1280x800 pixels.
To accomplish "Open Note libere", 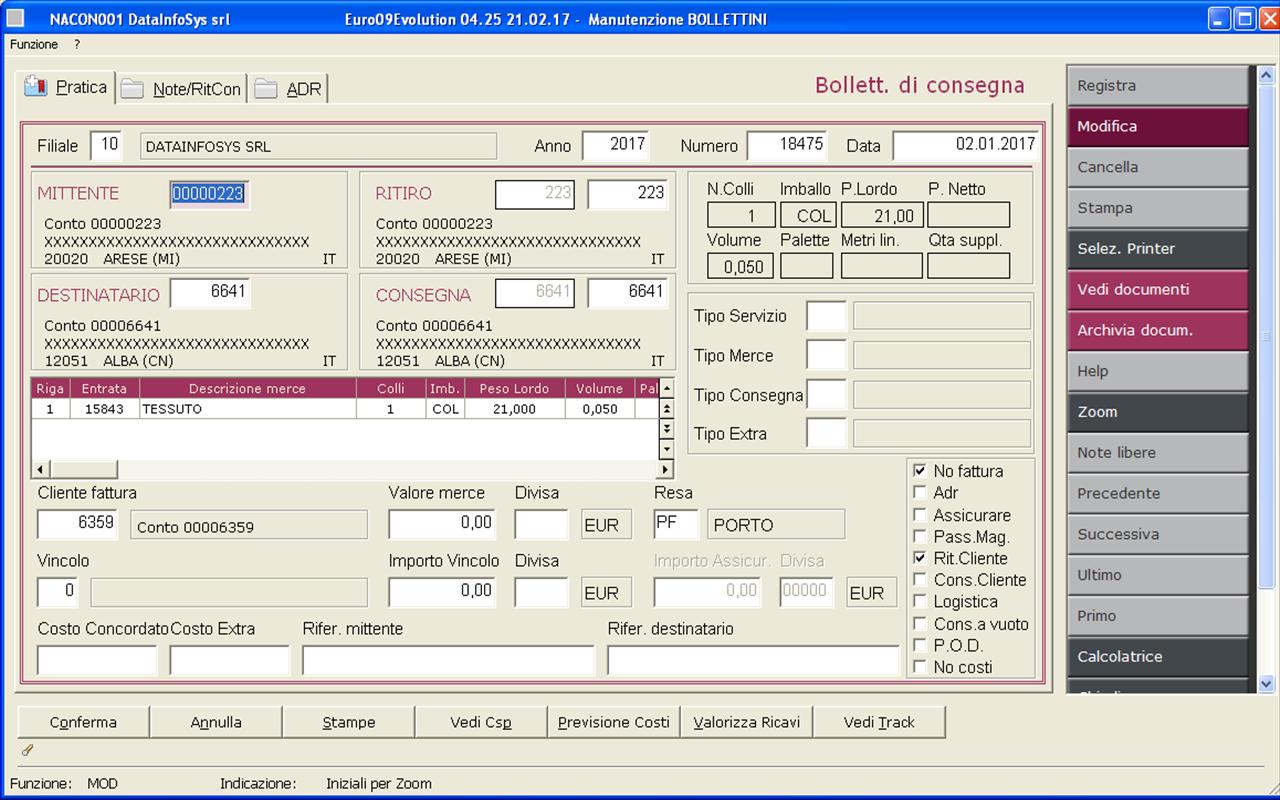I will coord(1157,453).
